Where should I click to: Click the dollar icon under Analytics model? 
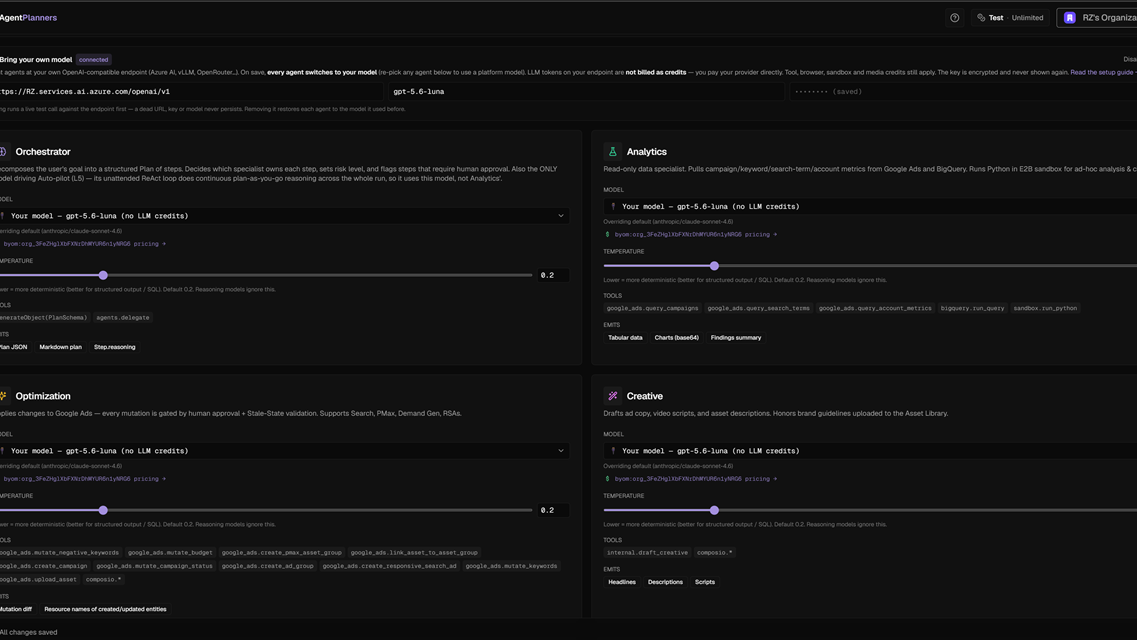tap(608, 234)
